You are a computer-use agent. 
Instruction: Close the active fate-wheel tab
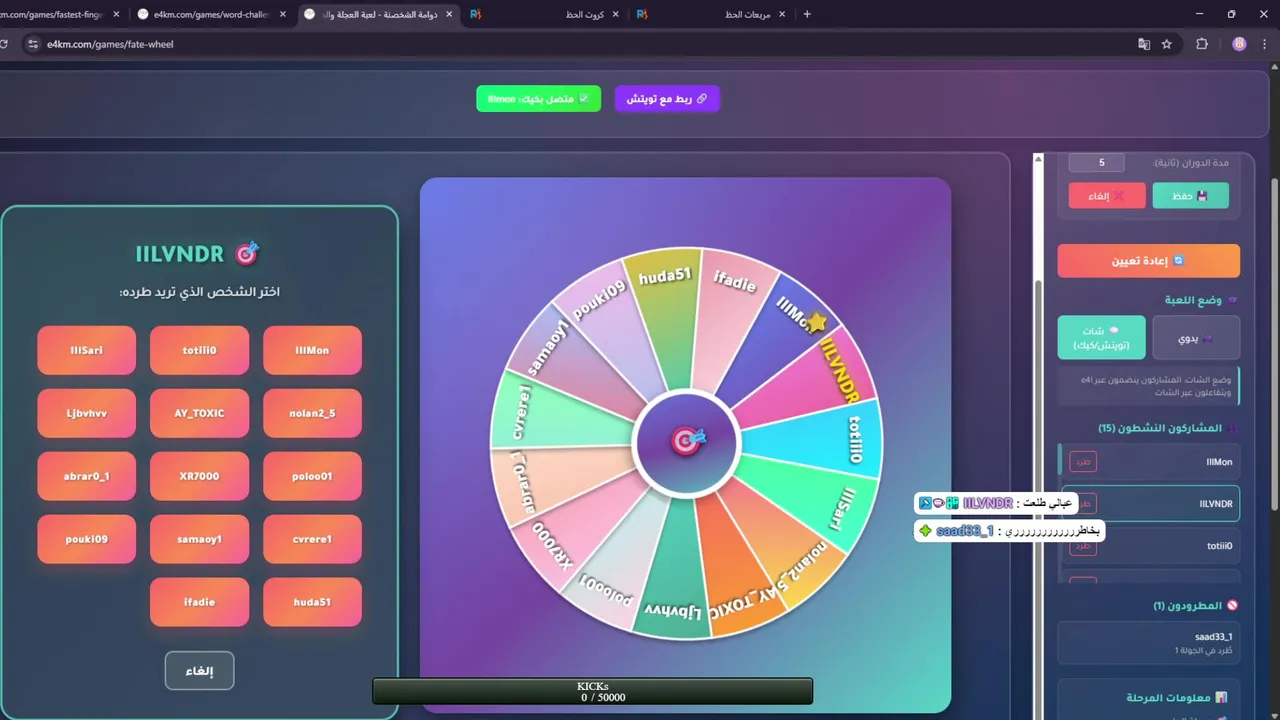(449, 14)
